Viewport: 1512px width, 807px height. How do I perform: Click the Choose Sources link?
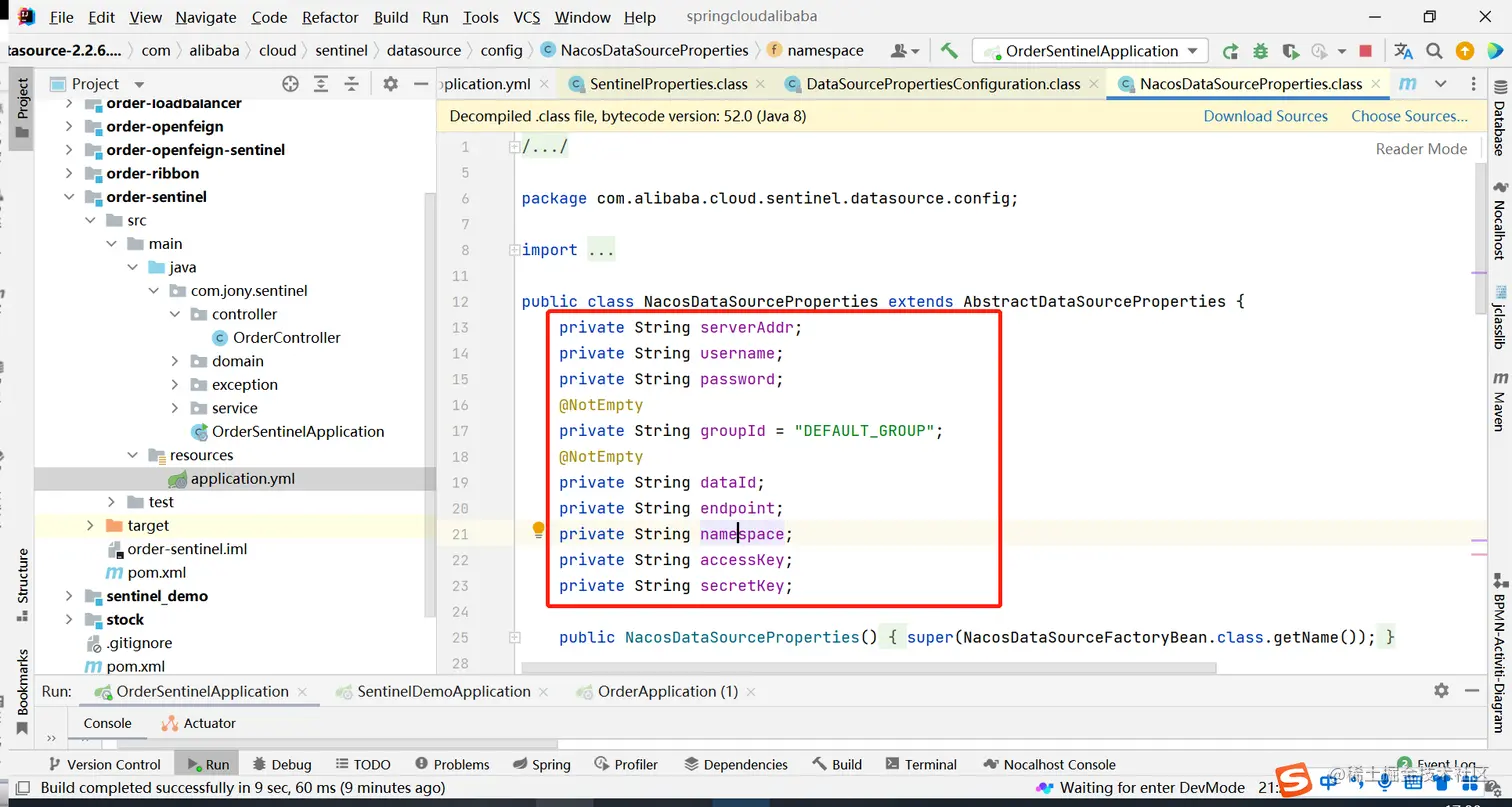(1409, 116)
